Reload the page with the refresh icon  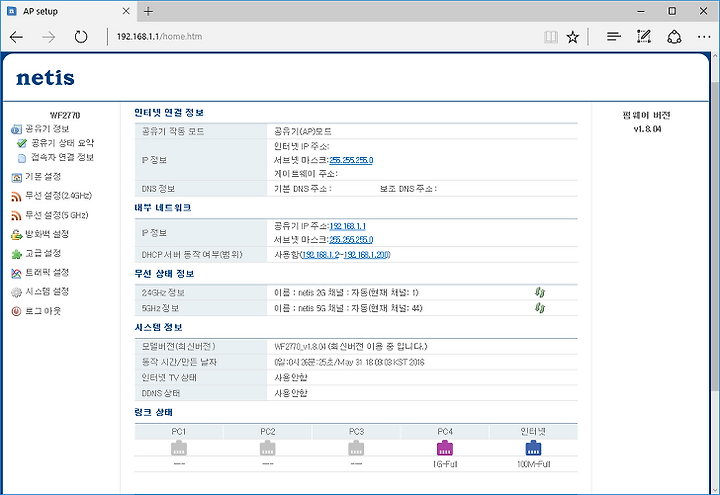point(81,36)
